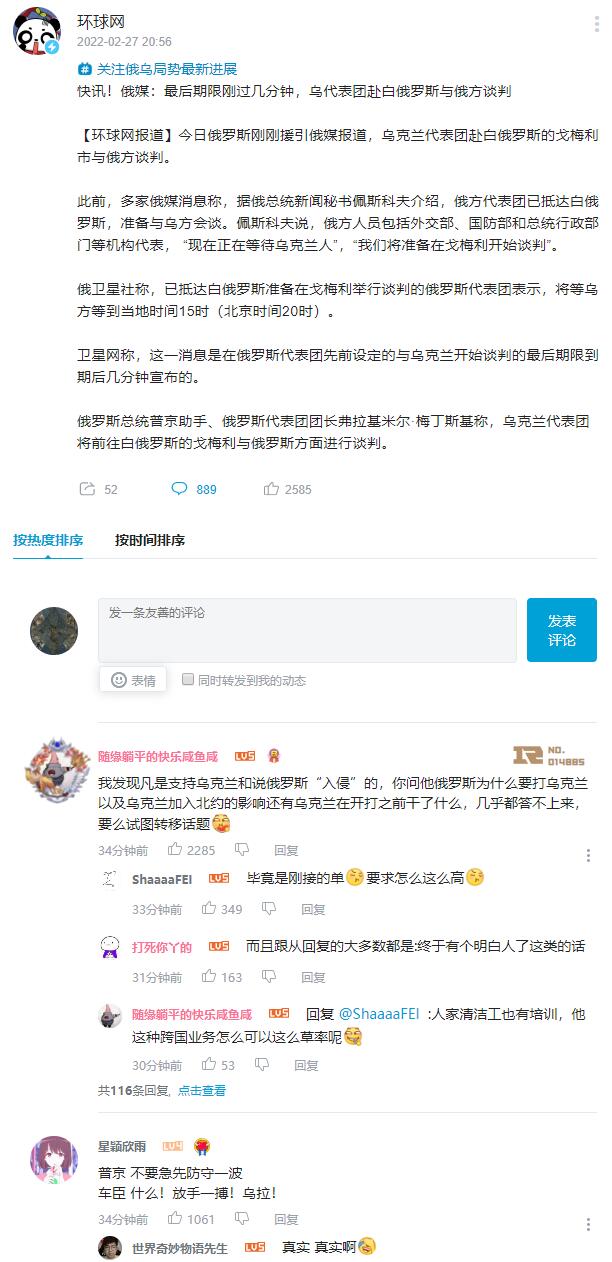This screenshot has height=1262, width=612.
Task: Open the comments icon showing 889
Action: click(x=179, y=489)
